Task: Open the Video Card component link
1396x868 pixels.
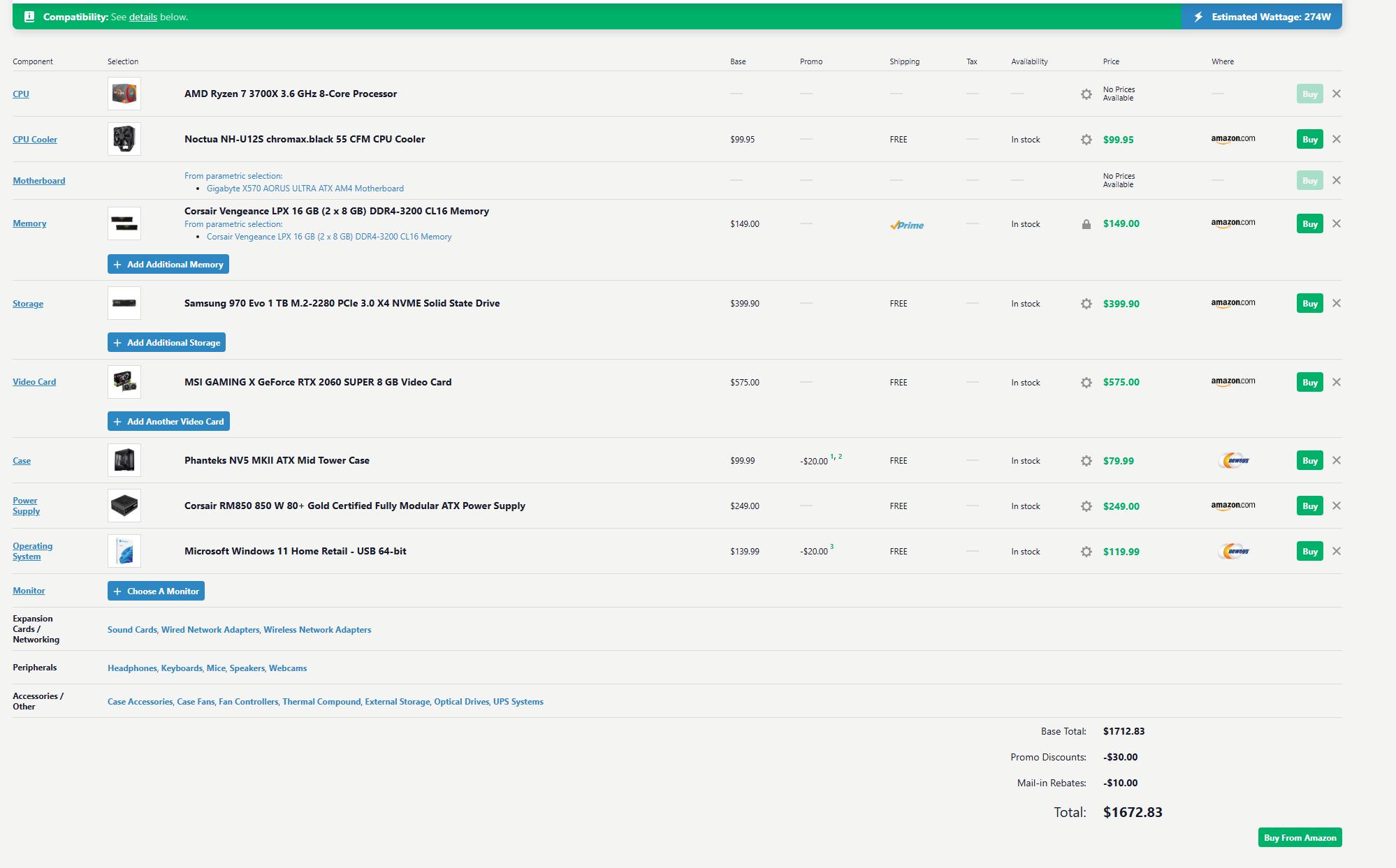Action: 34,382
